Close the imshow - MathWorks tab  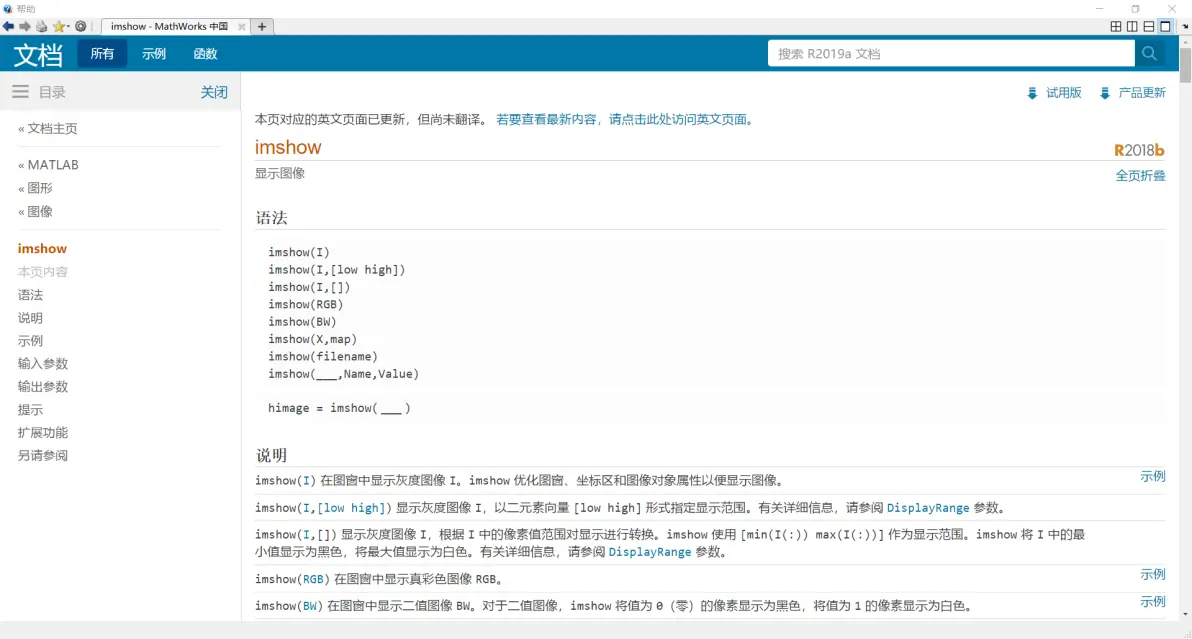coord(242,27)
